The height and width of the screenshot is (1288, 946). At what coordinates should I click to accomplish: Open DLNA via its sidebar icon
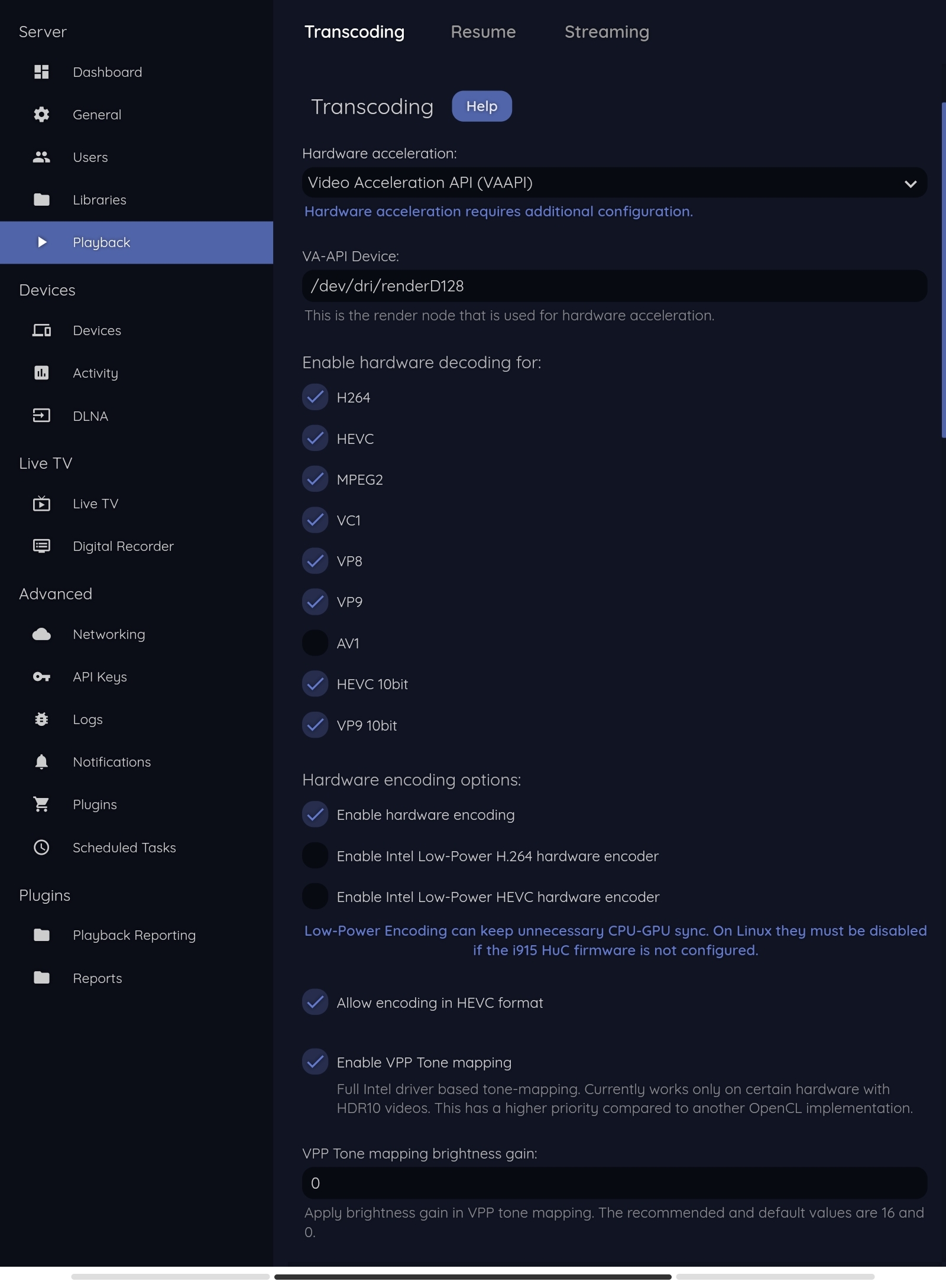click(x=41, y=416)
